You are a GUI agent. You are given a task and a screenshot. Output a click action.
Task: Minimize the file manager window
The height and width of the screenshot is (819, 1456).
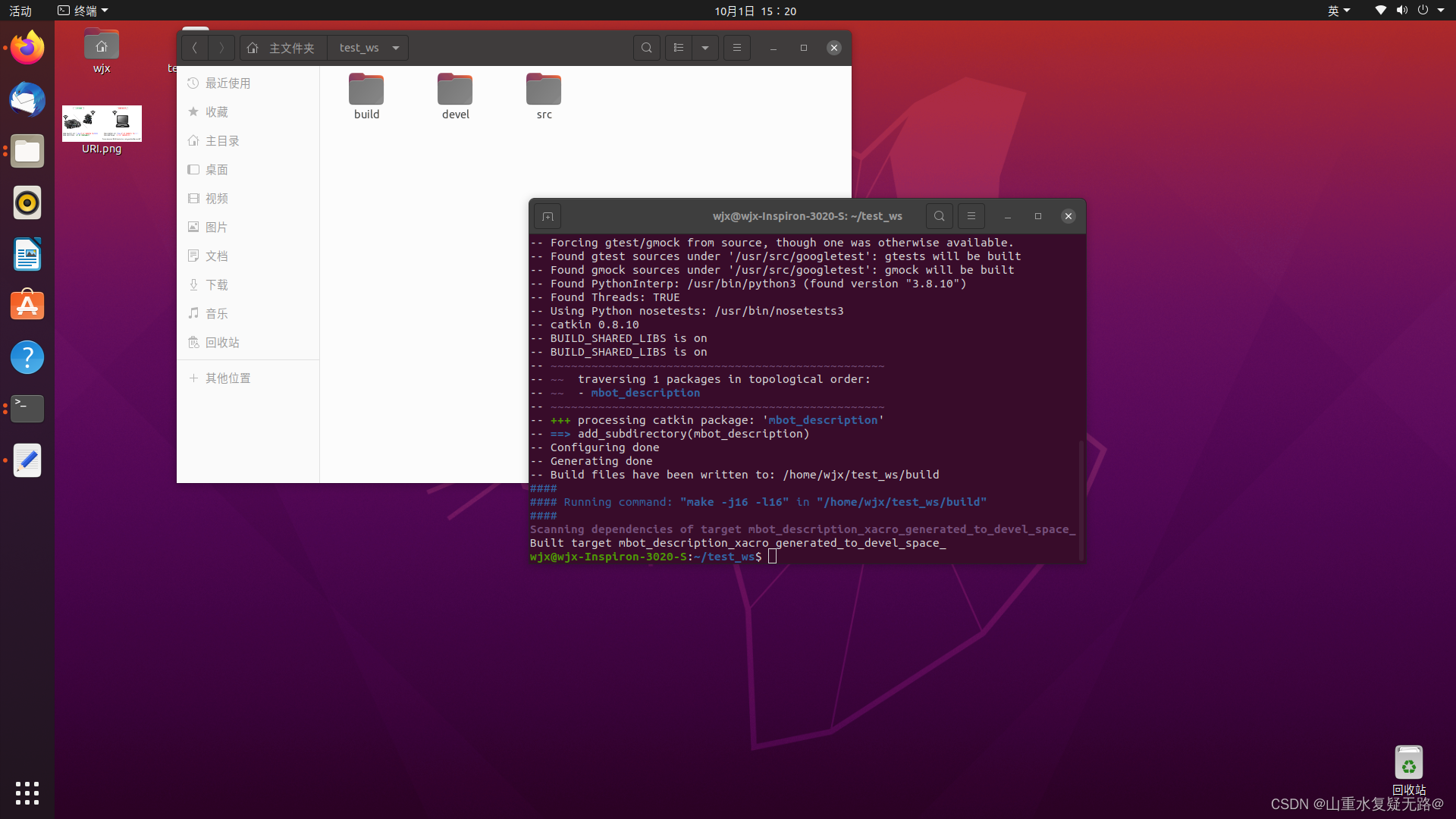773,48
